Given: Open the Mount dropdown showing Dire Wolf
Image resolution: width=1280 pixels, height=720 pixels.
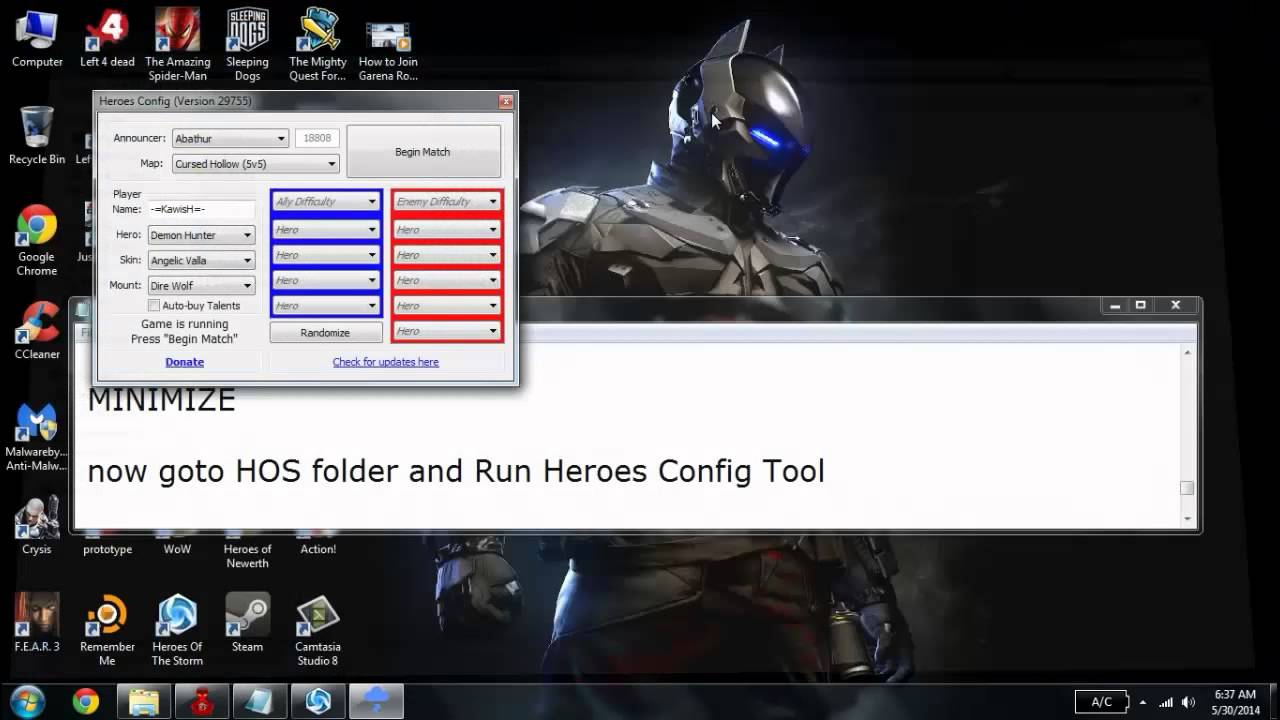Looking at the screenshot, I should [201, 286].
